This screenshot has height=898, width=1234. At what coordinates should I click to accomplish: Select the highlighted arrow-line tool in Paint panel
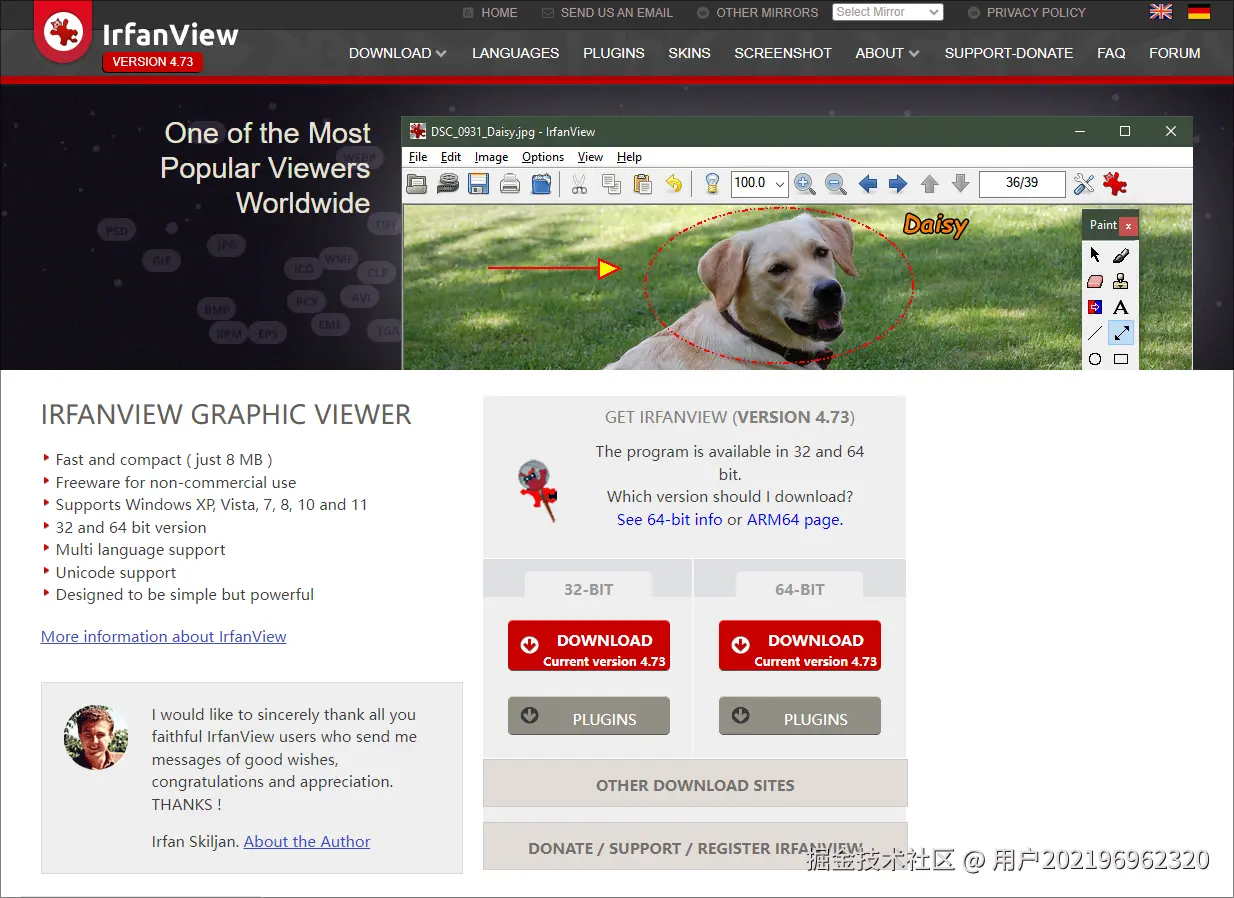[x=1121, y=333]
